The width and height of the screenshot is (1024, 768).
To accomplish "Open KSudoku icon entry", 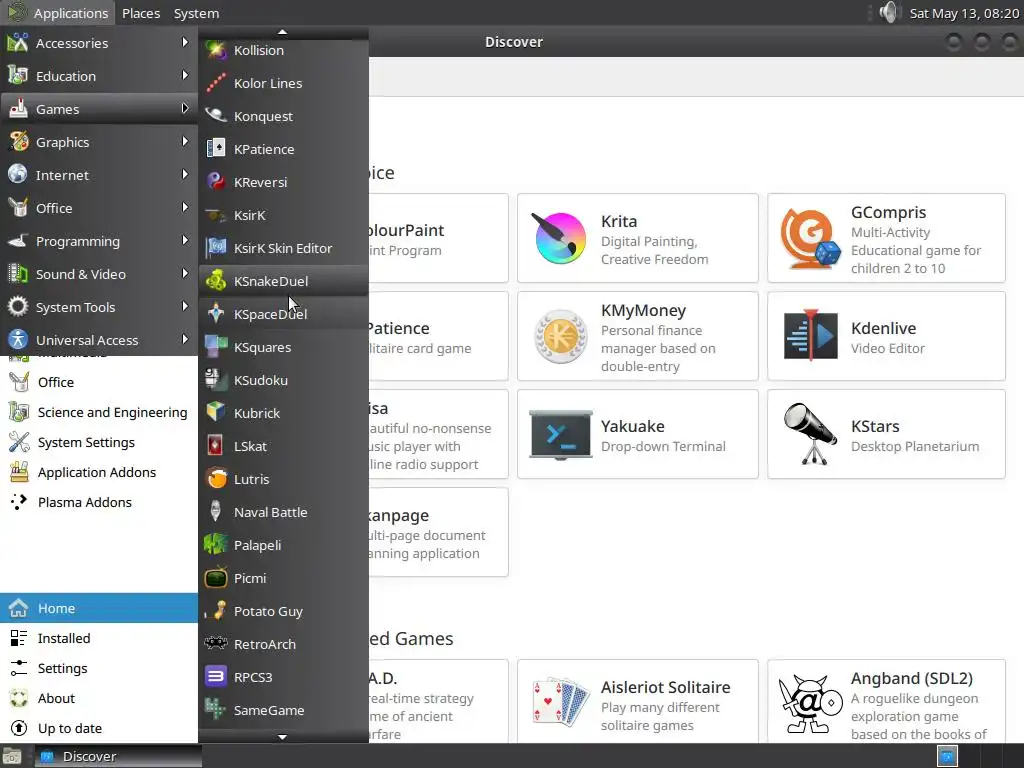I will pyautogui.click(x=216, y=380).
